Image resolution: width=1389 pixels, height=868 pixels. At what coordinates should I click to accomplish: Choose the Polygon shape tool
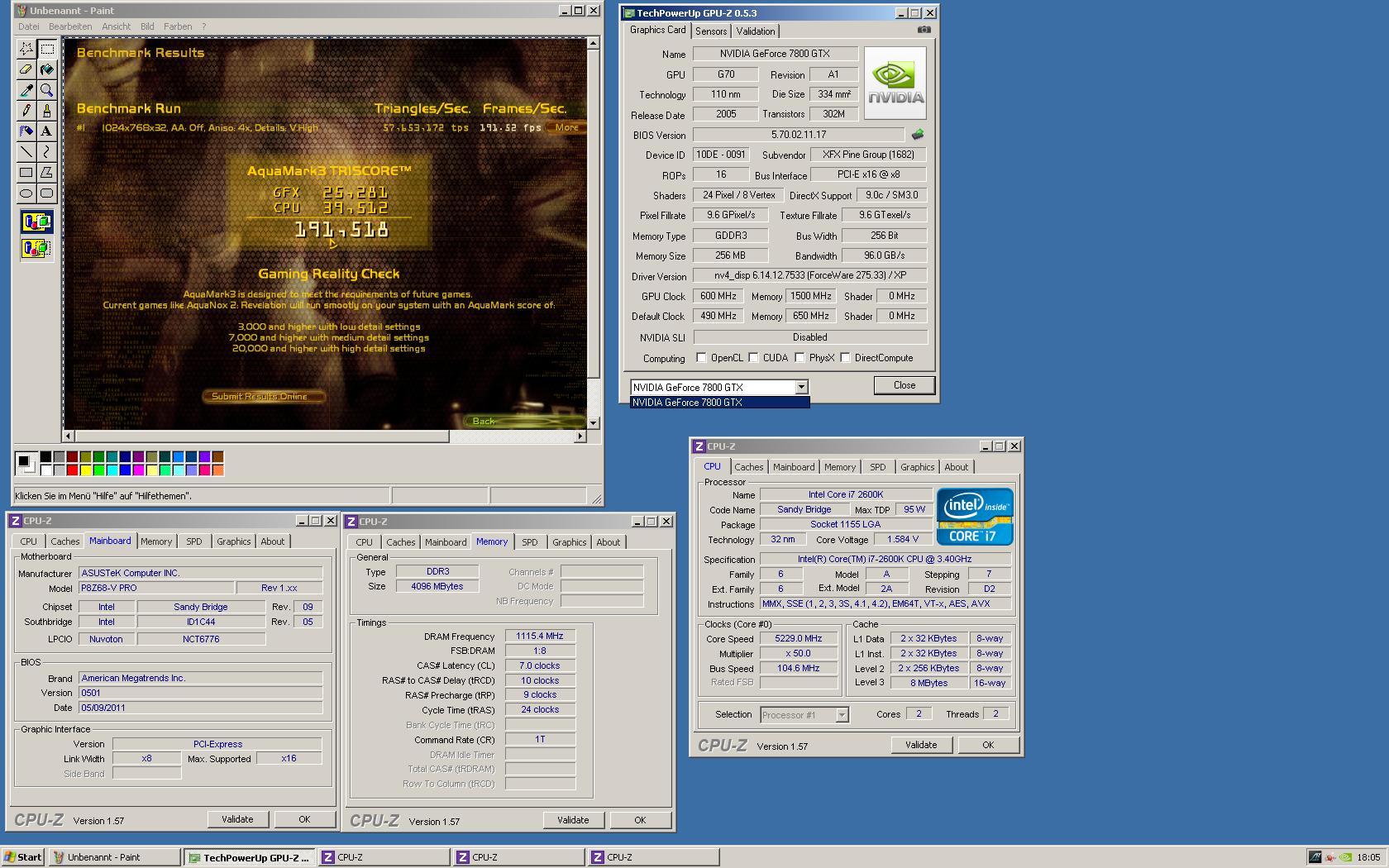[47, 173]
